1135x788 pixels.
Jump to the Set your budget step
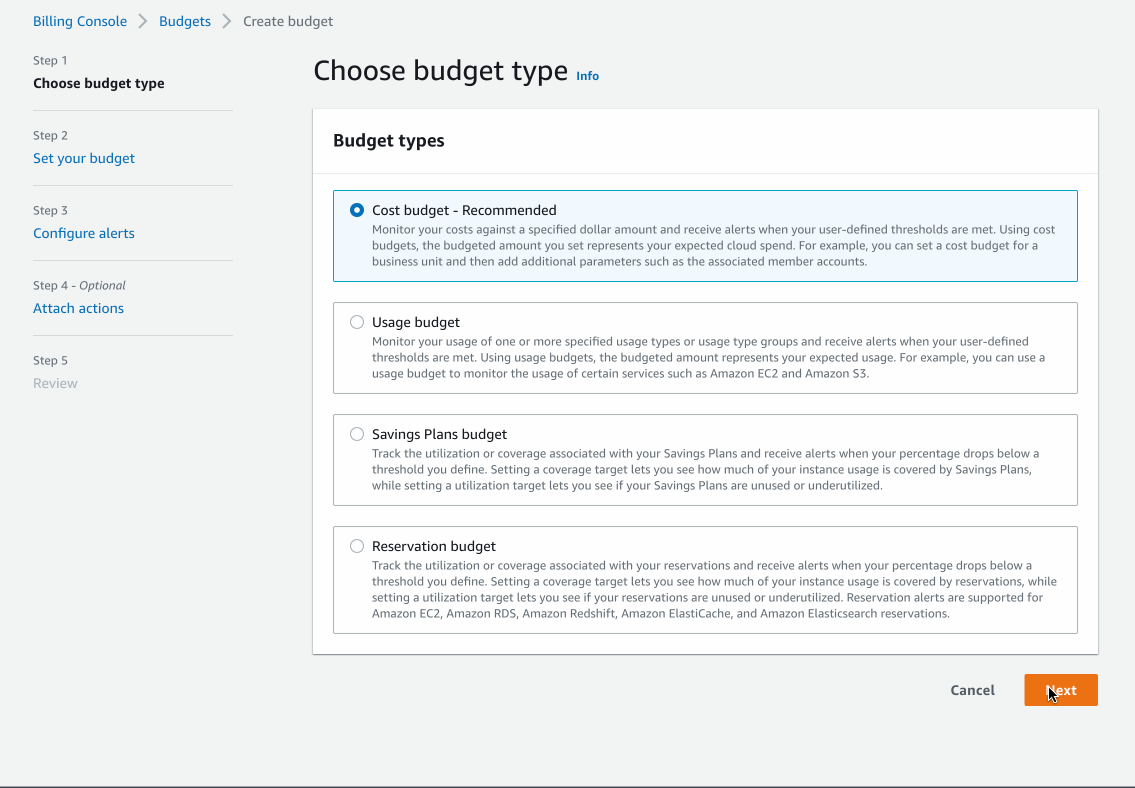tap(84, 158)
